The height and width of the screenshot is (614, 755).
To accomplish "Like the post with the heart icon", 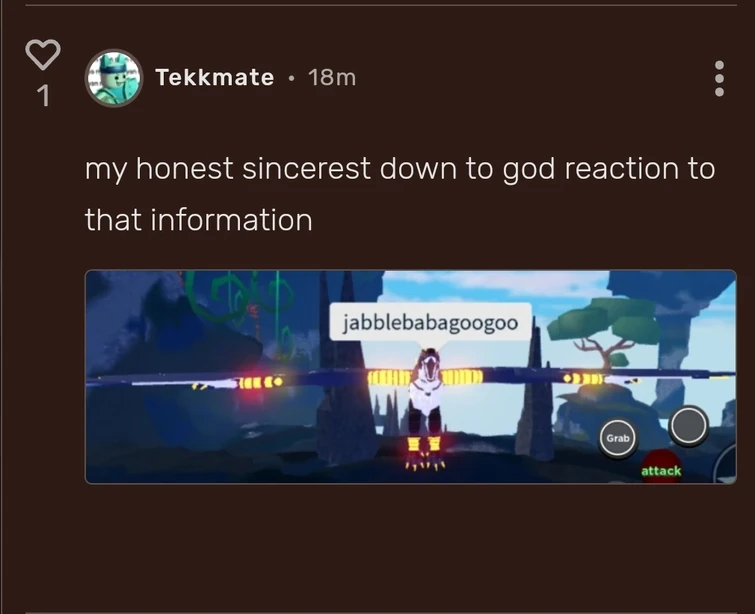I will pyautogui.click(x=43, y=54).
